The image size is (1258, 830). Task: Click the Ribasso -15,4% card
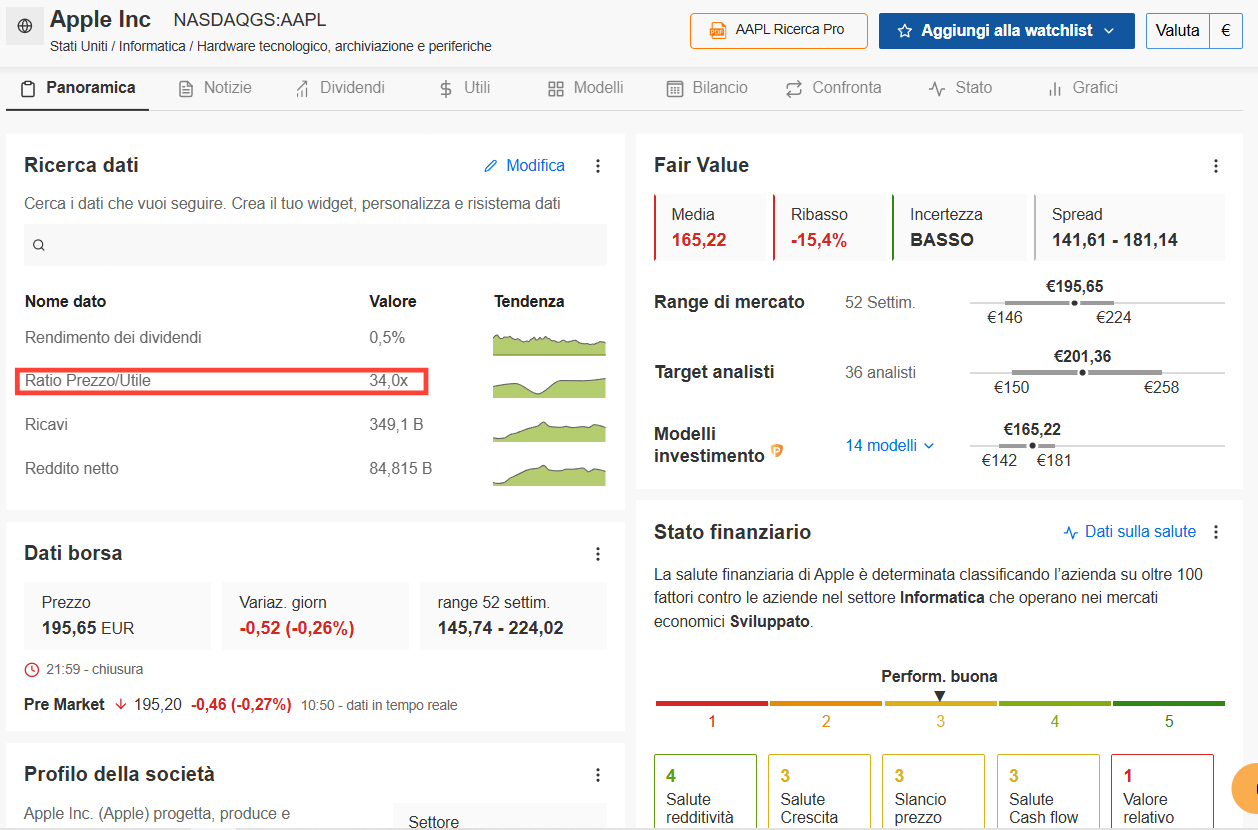point(829,227)
